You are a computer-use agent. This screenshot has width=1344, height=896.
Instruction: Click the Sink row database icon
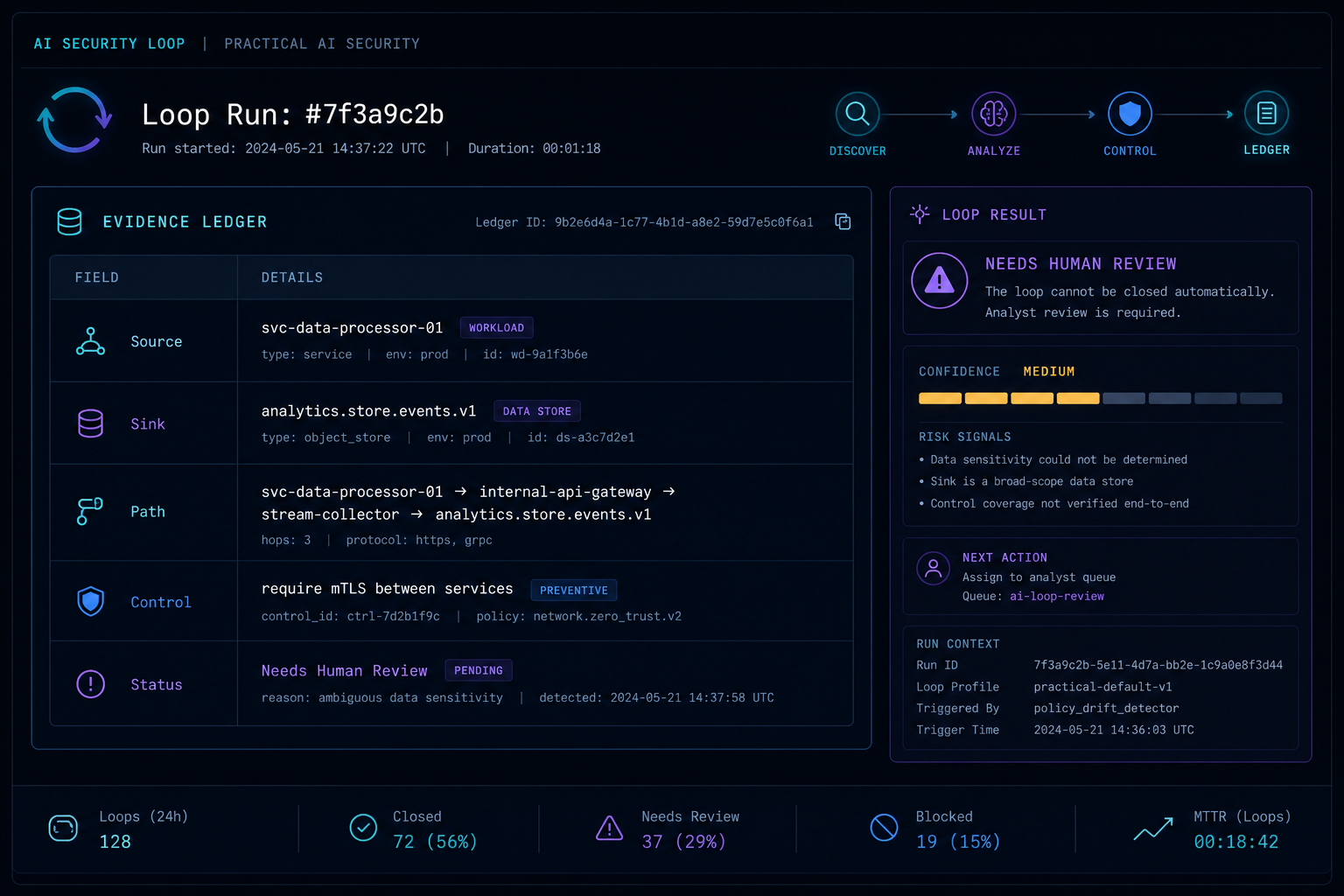coord(90,423)
